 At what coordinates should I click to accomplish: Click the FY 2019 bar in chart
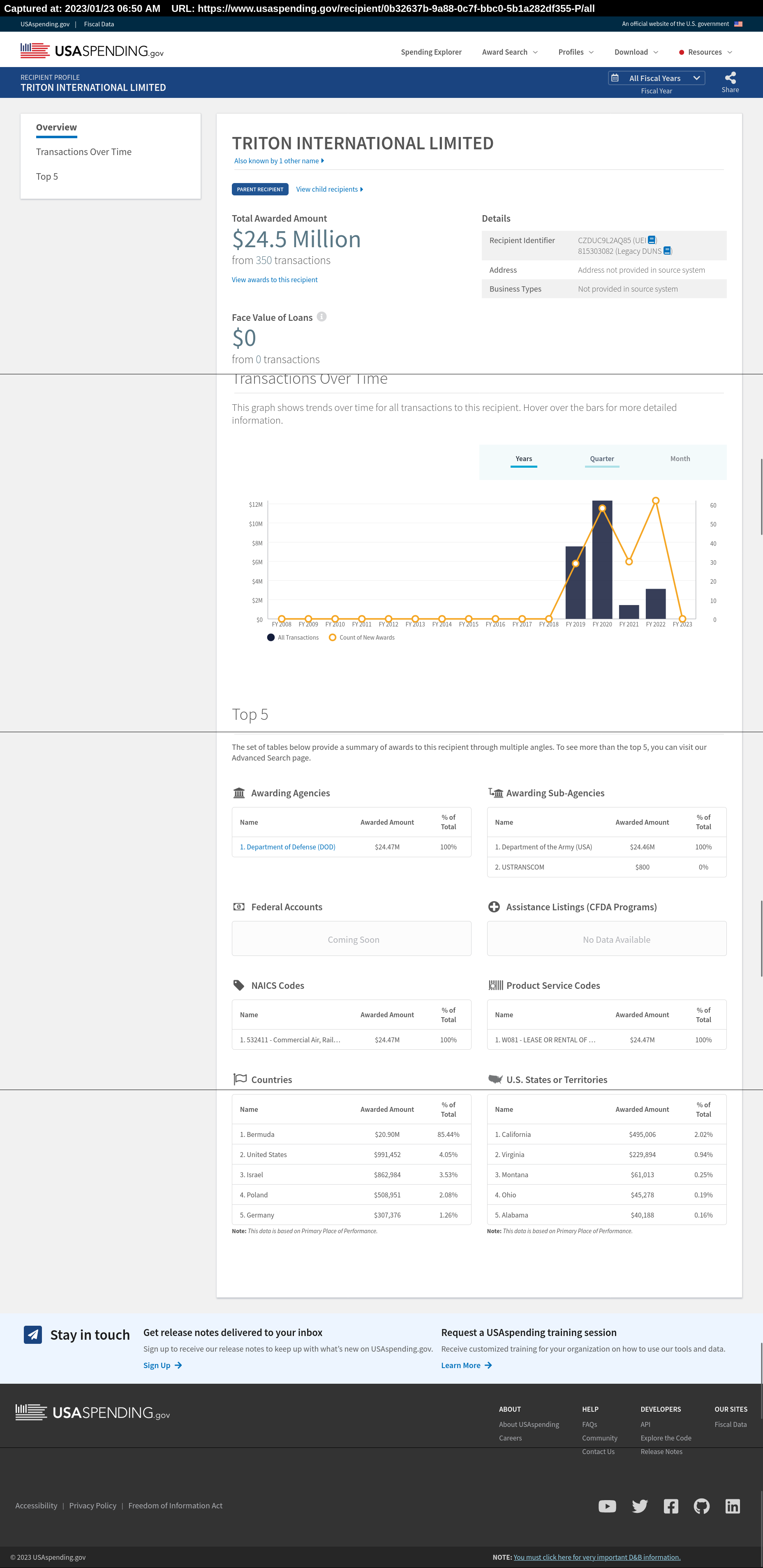(x=575, y=582)
